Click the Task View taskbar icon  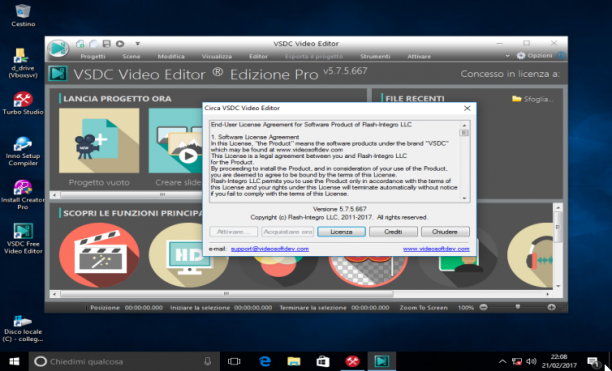coord(234,362)
